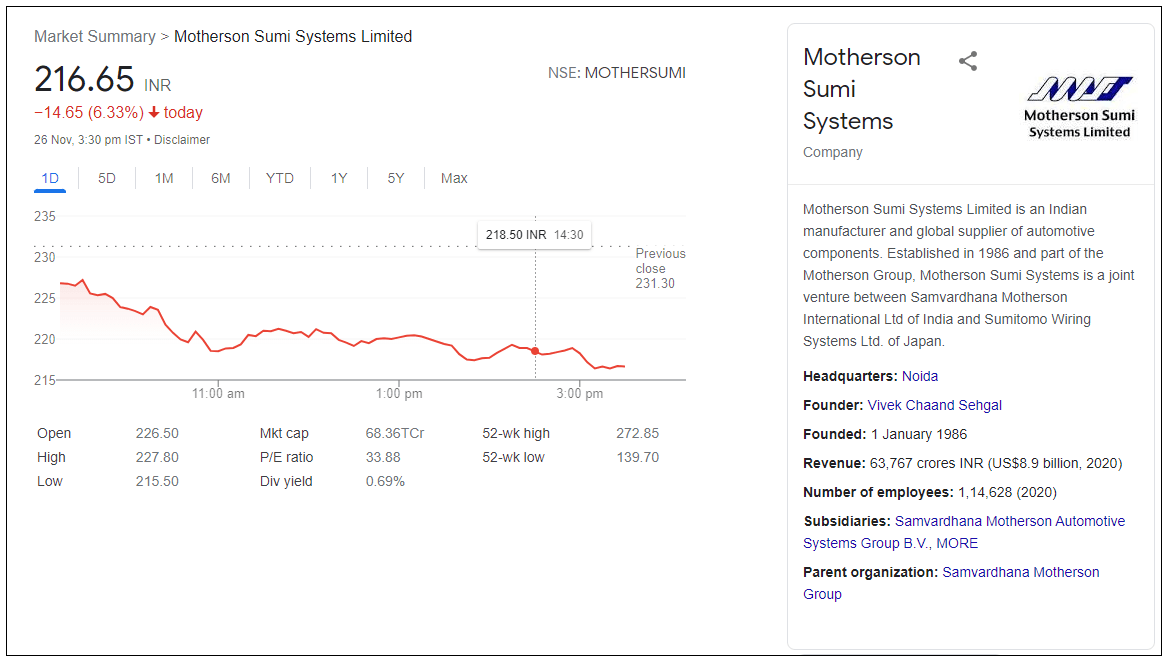Click the 215 y-axis label
Image resolution: width=1168 pixels, height=660 pixels.
coord(45,380)
